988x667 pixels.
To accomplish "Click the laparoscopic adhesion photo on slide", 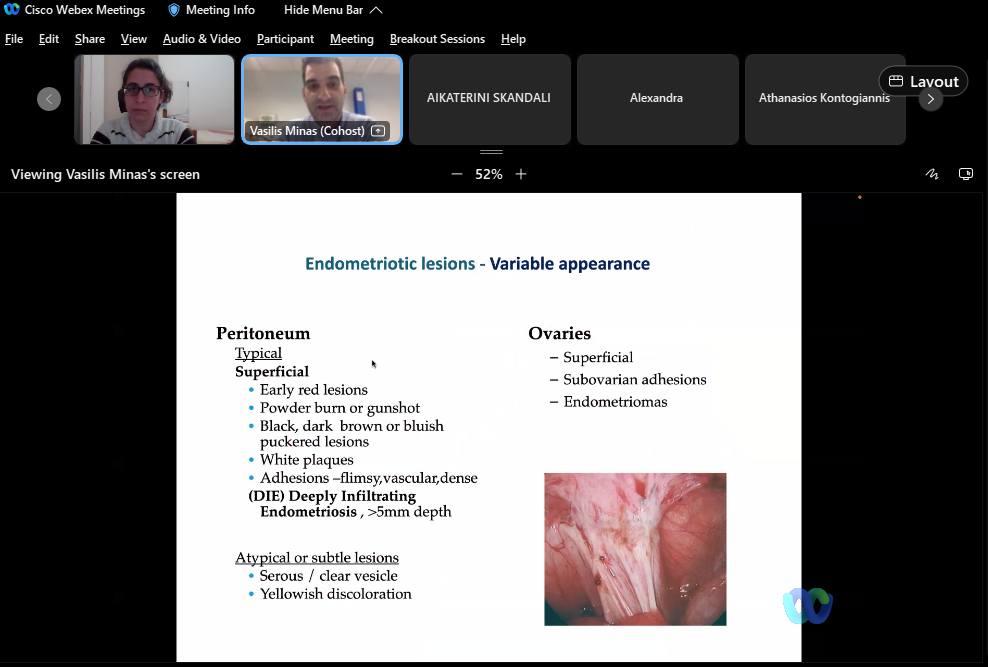I will [x=635, y=549].
